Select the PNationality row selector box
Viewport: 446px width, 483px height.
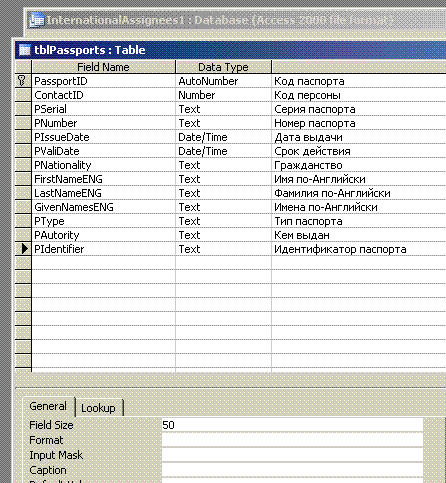tap(23, 165)
